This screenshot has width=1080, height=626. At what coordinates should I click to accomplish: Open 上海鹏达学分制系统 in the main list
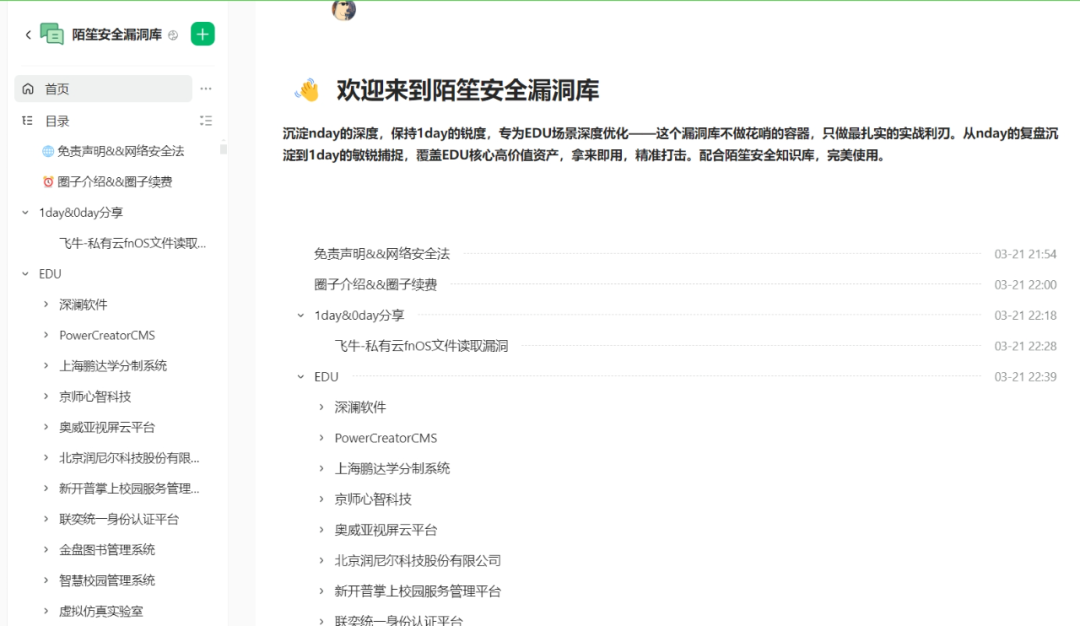[x=392, y=468]
